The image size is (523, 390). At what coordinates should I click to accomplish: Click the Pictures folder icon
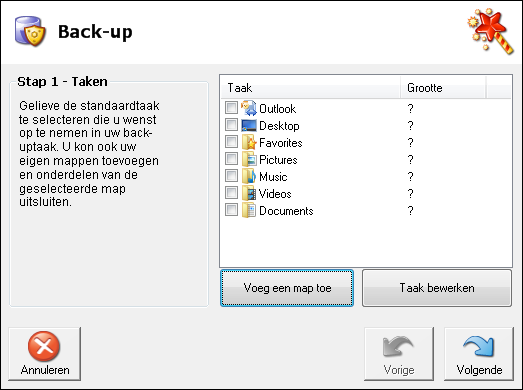pos(249,159)
